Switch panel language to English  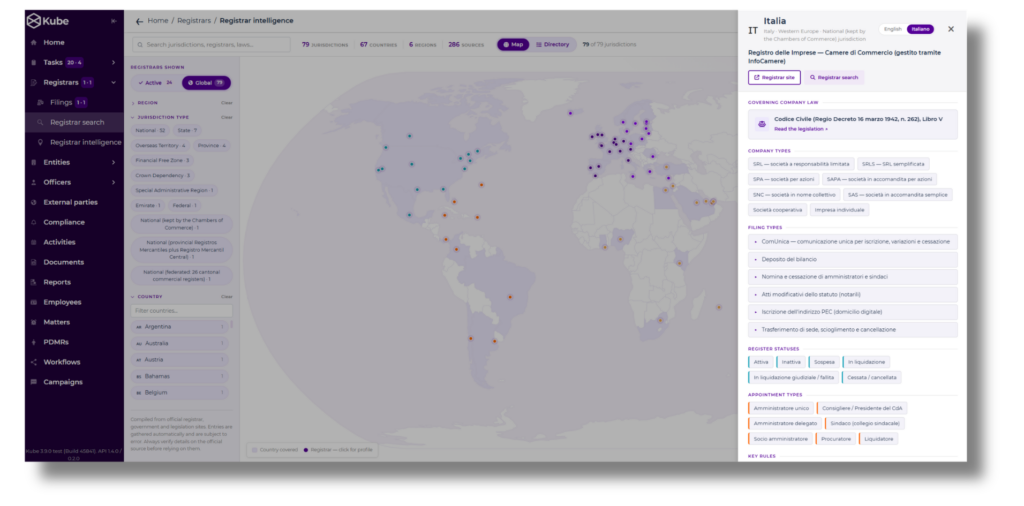tap(893, 29)
